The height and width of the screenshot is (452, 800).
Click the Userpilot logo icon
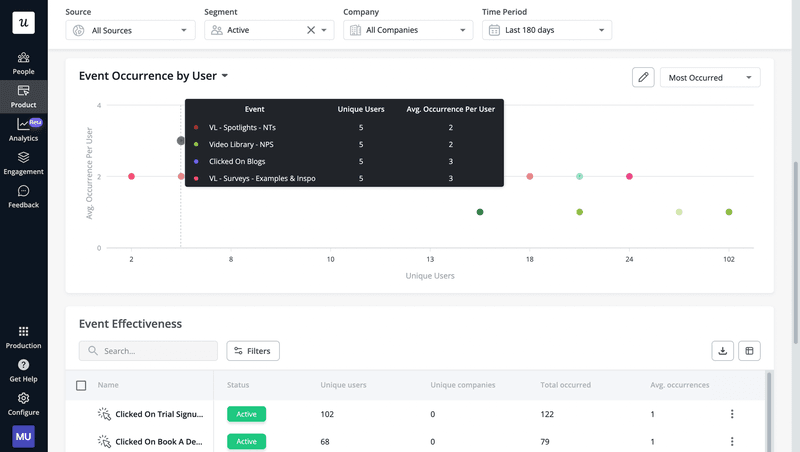[23, 22]
